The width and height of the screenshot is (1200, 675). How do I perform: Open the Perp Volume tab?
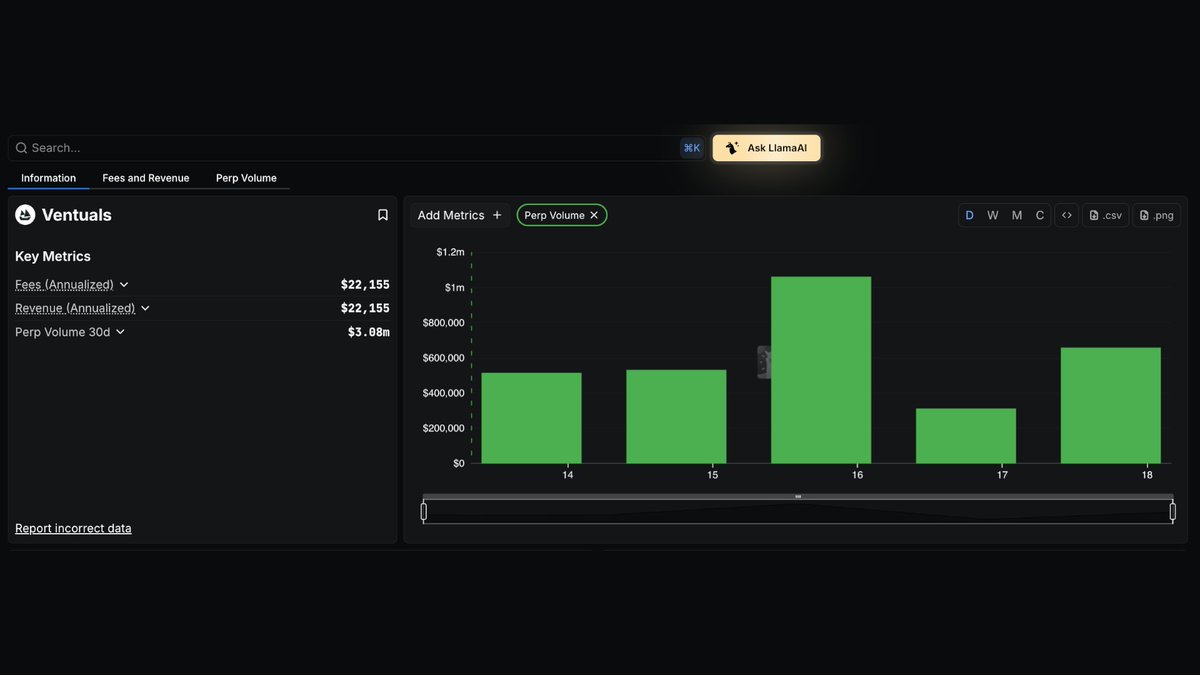click(x=246, y=178)
